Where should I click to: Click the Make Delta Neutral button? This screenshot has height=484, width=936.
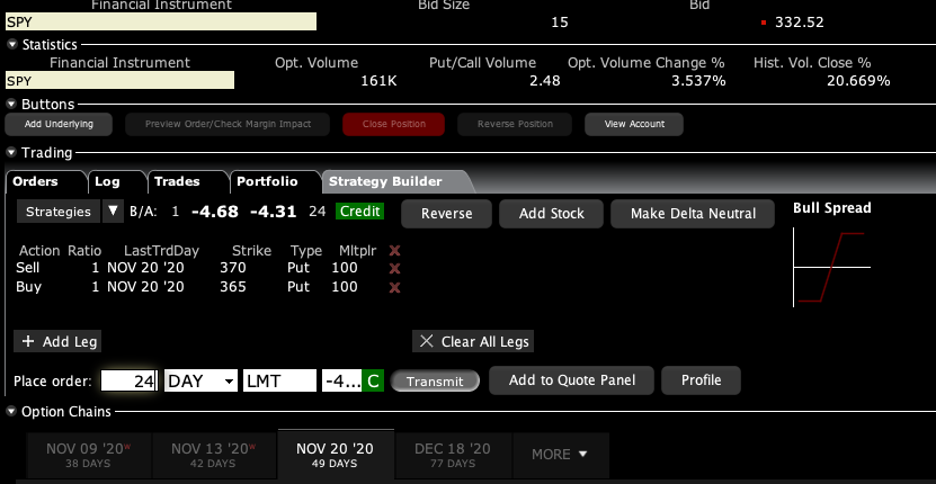(x=693, y=214)
